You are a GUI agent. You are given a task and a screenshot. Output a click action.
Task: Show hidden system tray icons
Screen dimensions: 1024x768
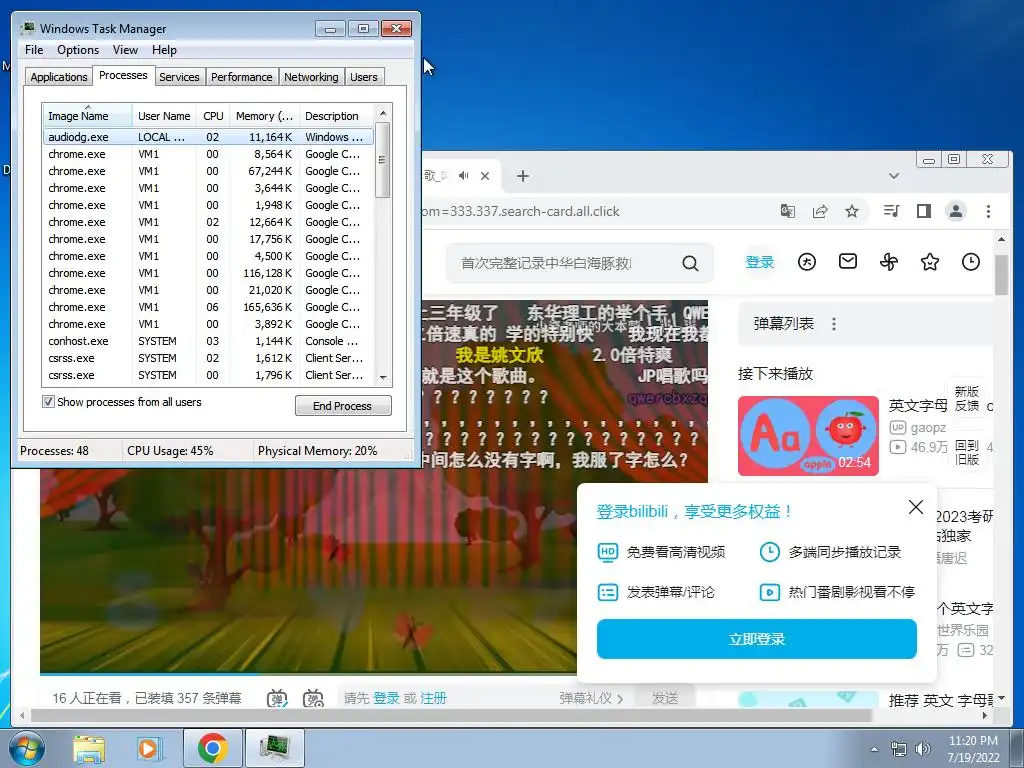pos(874,749)
